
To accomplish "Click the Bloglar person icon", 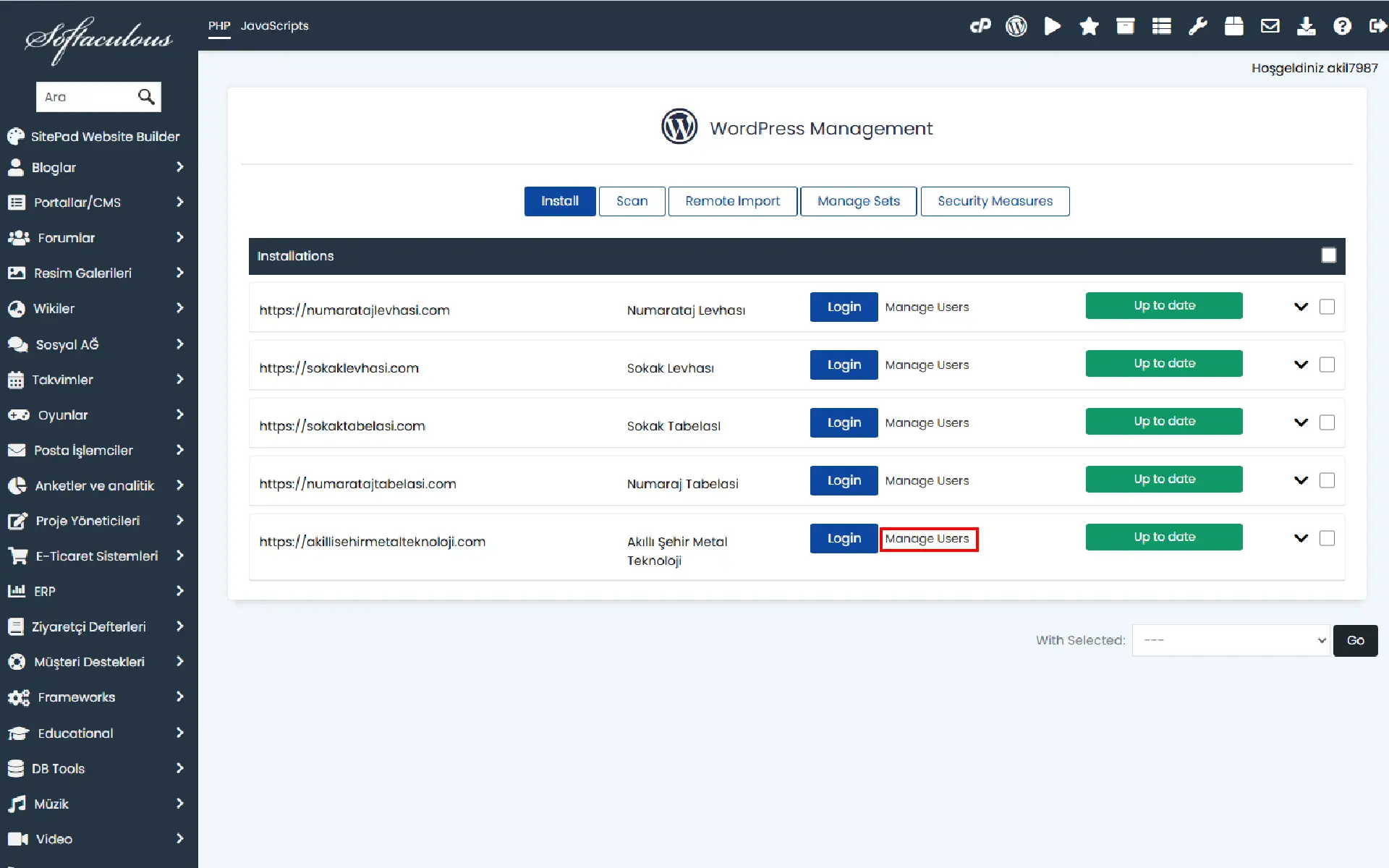I will [16, 167].
